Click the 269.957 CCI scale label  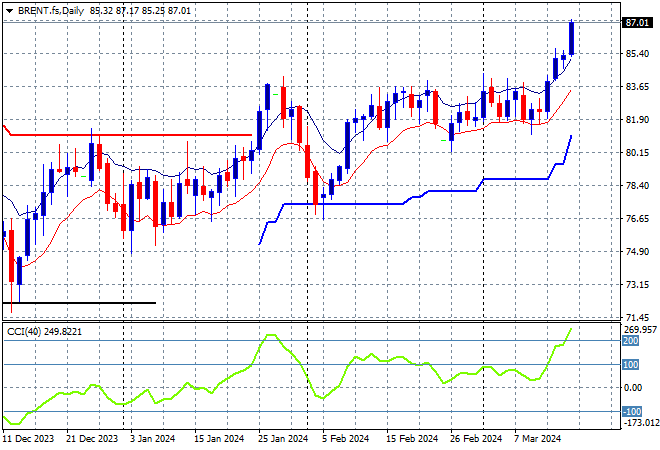638,329
